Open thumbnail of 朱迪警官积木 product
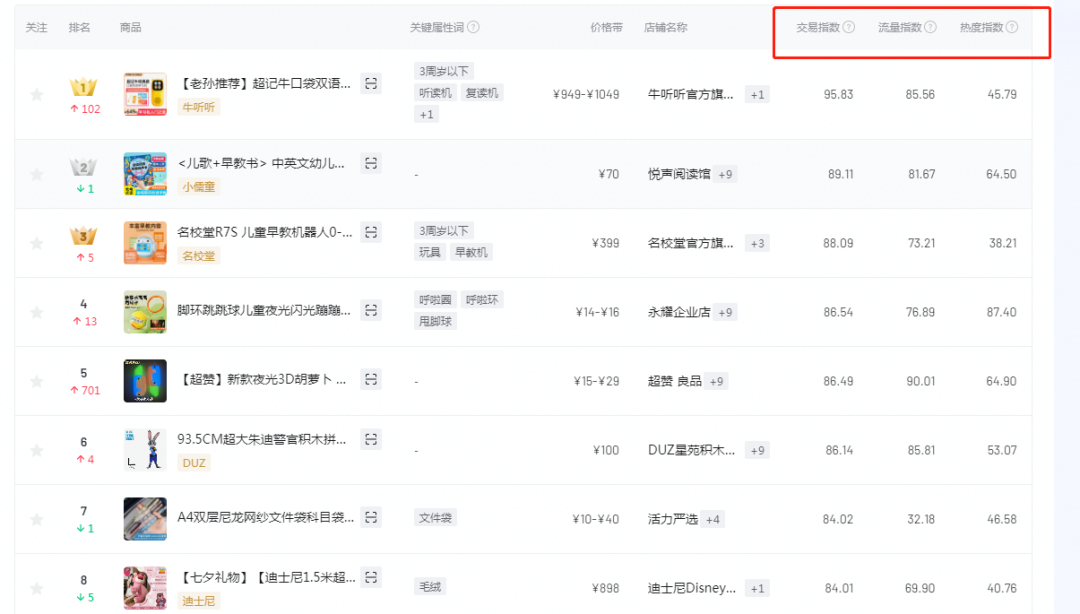The image size is (1080, 614). tap(145, 450)
